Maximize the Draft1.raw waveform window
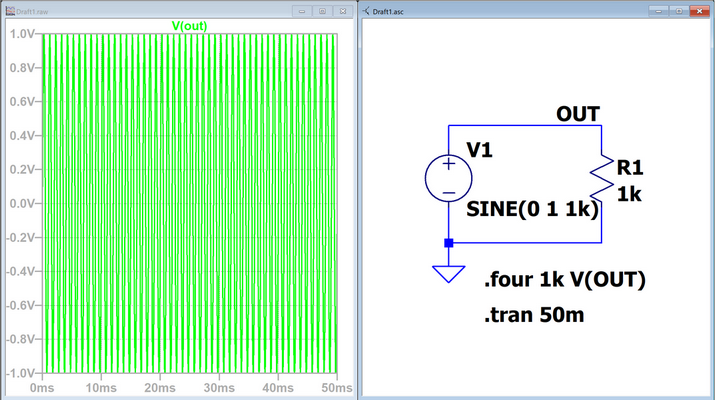The height and width of the screenshot is (400, 715). pyautogui.click(x=322, y=10)
